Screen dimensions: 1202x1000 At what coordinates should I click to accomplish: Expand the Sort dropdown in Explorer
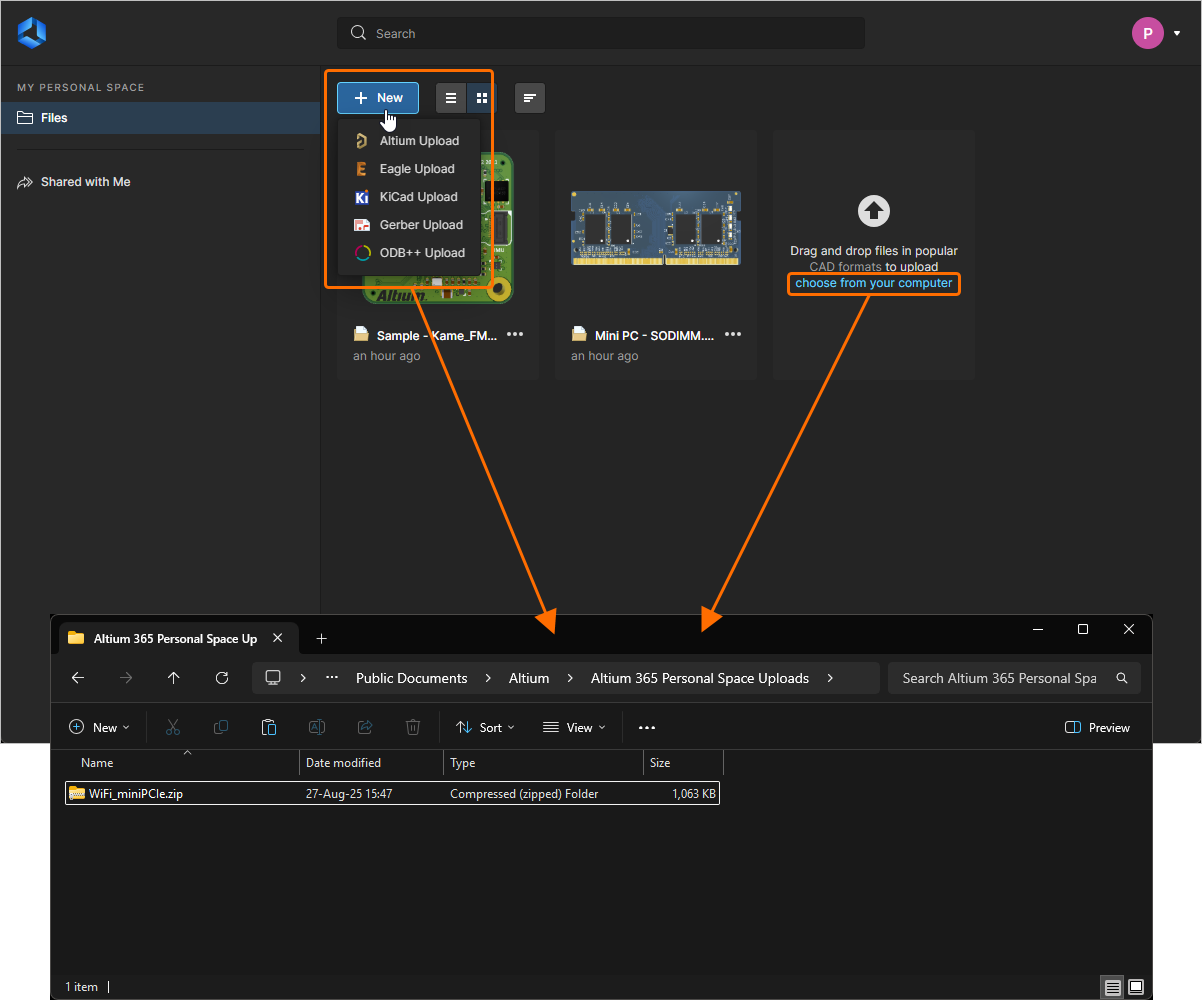pyautogui.click(x=485, y=727)
